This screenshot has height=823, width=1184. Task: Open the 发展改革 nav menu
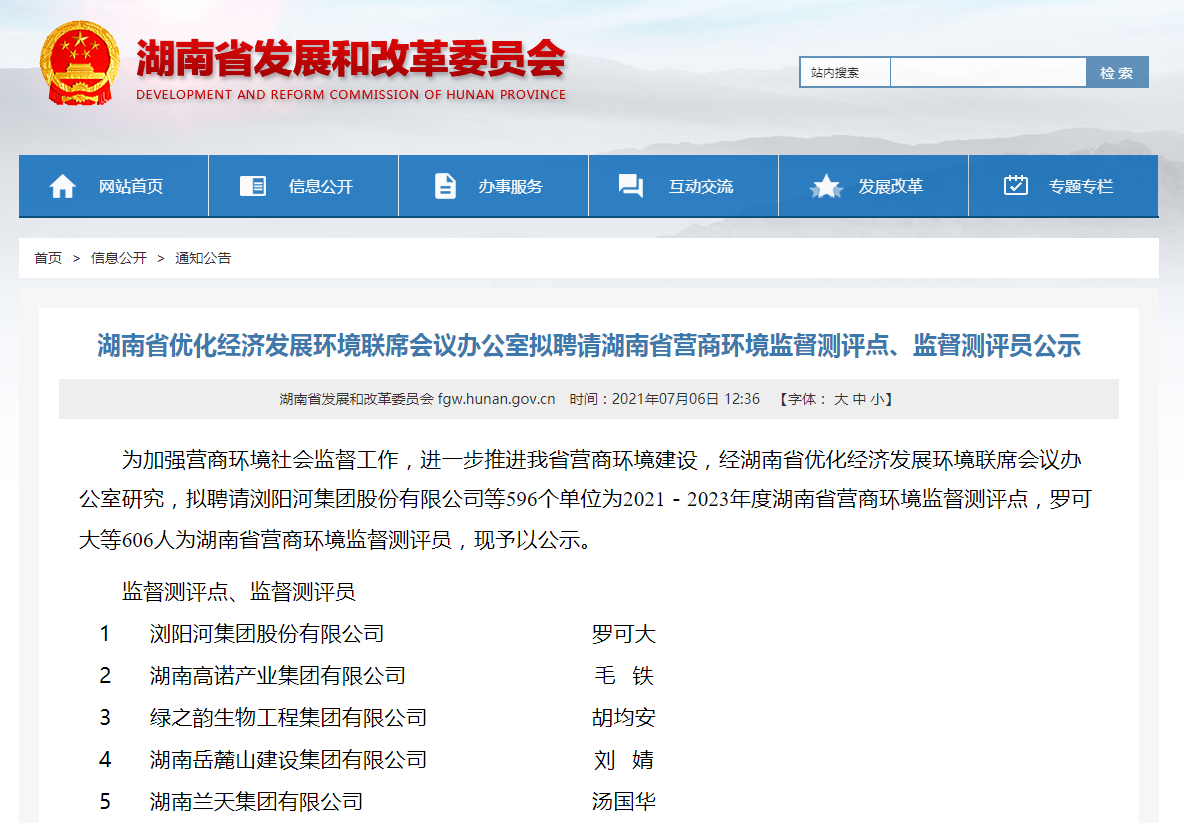coord(874,186)
